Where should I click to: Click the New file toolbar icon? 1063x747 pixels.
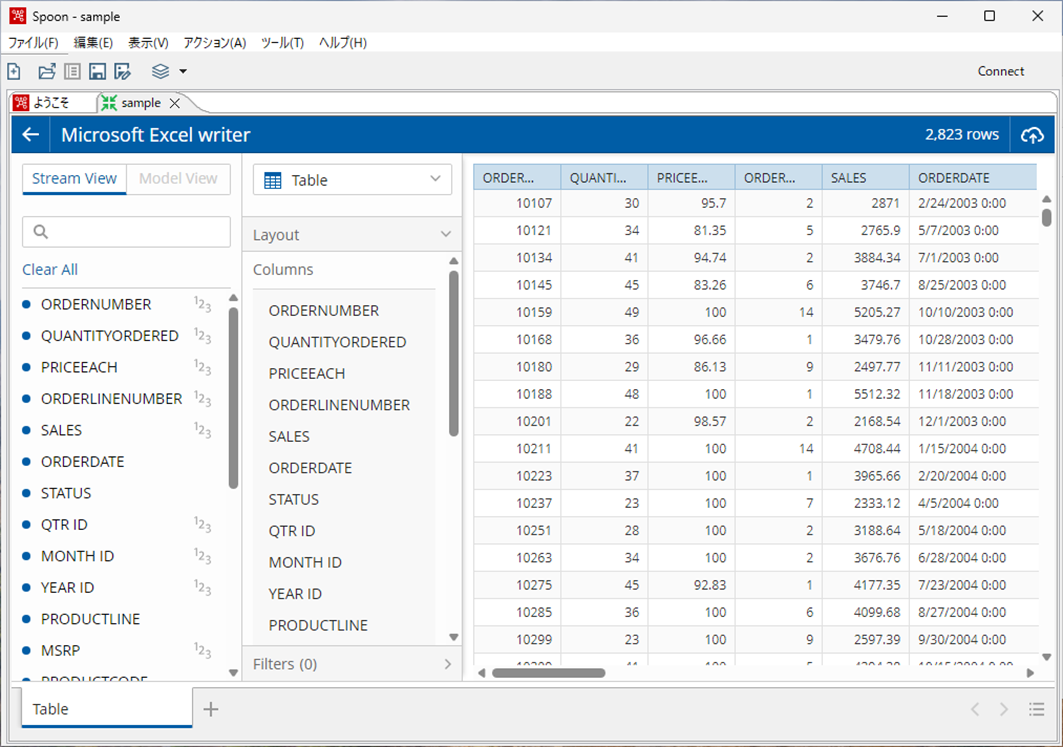click(x=14, y=71)
